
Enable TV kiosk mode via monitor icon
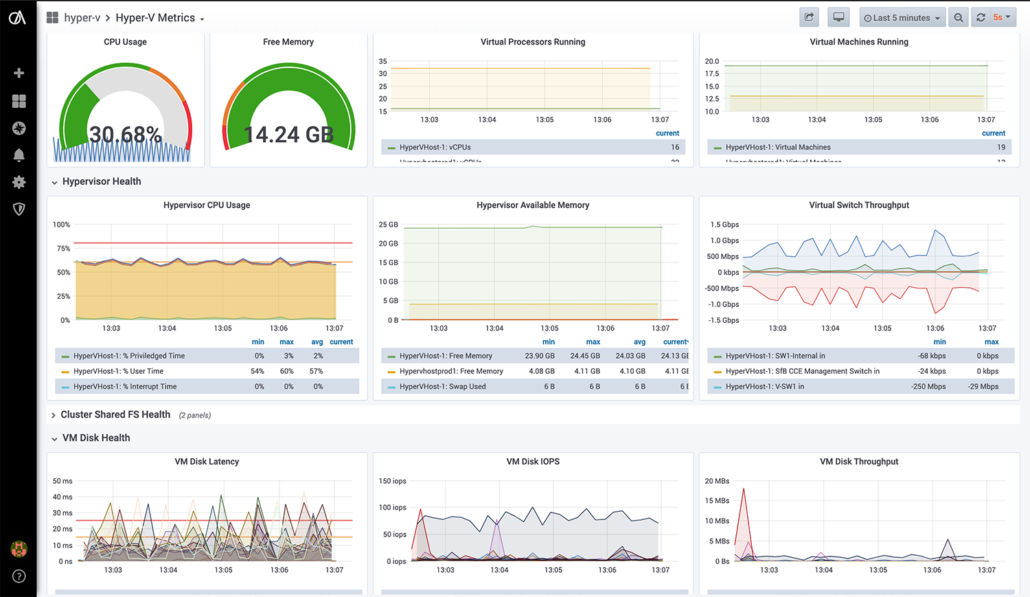tap(838, 17)
